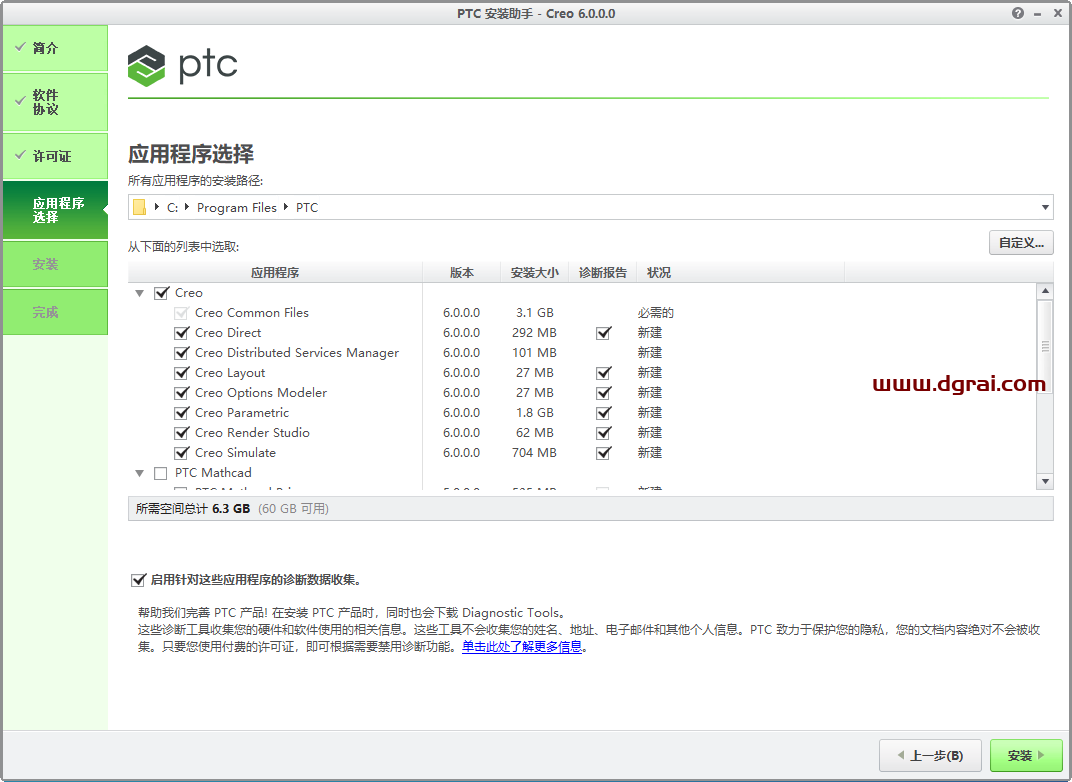The height and width of the screenshot is (782, 1072).
Task: Click the arrow before PTC folder
Action: coord(286,206)
